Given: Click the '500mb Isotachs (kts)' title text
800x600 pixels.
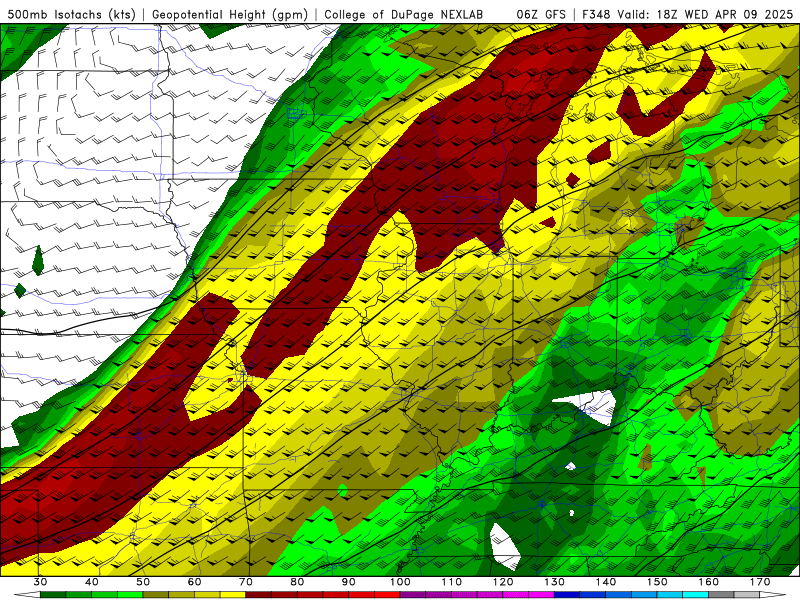Looking at the screenshot, I should (71, 14).
